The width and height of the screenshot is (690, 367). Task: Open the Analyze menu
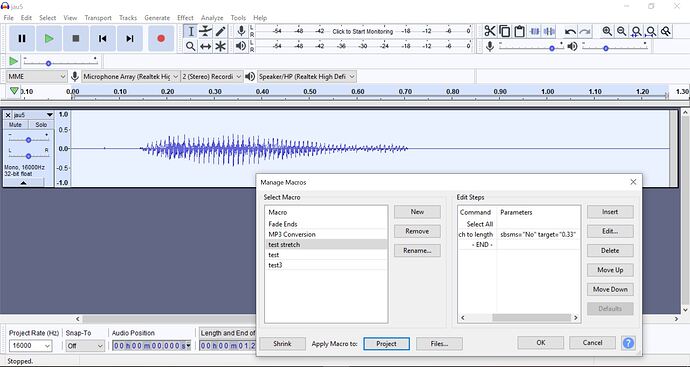point(212,18)
